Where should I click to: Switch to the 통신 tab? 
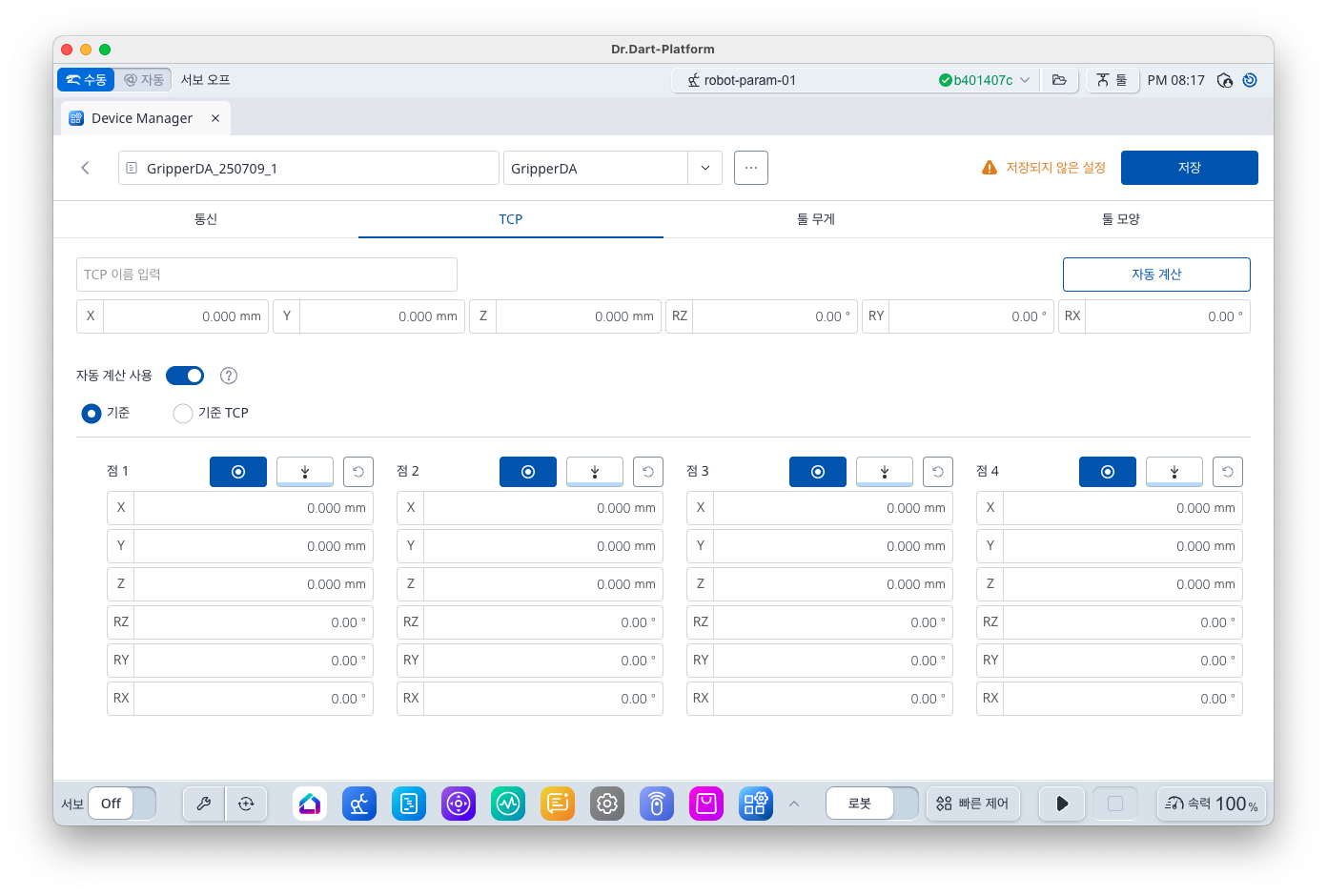click(206, 219)
